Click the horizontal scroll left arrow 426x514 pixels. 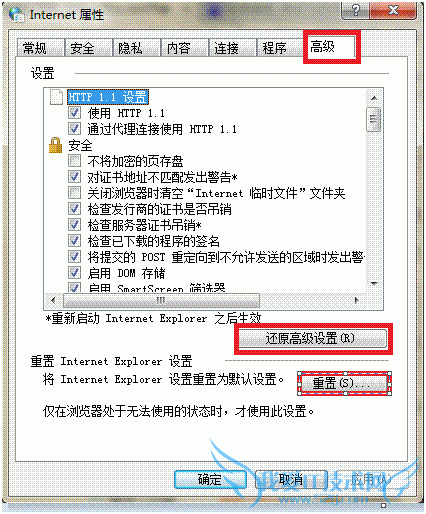(53, 300)
